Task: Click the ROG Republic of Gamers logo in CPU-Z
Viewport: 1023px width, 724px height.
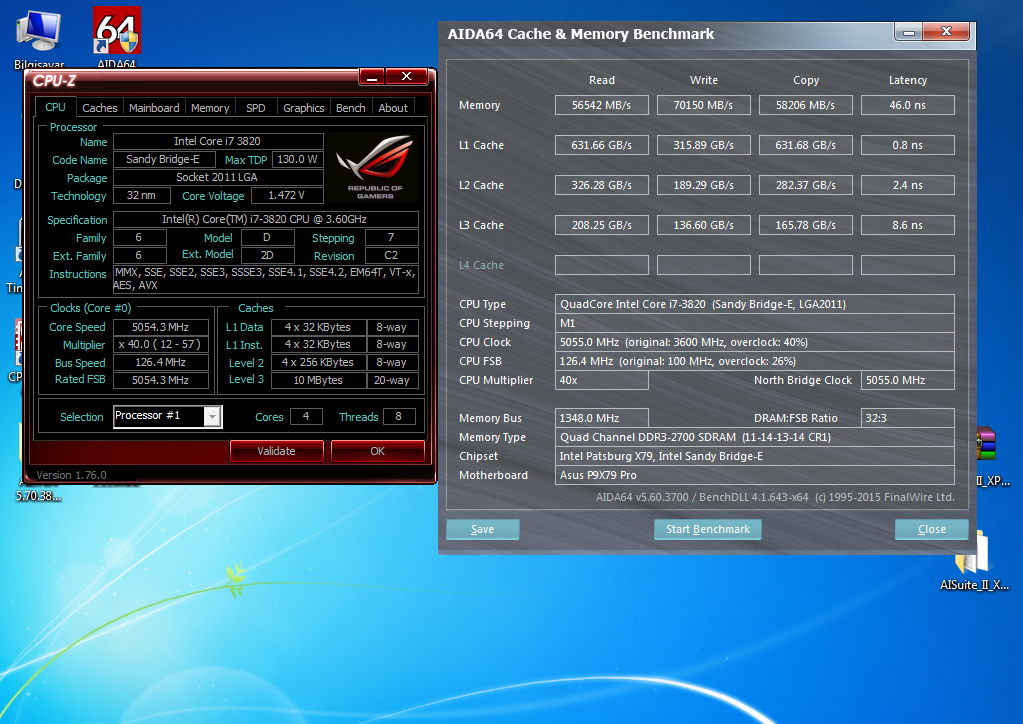Action: pyautogui.click(x=374, y=167)
